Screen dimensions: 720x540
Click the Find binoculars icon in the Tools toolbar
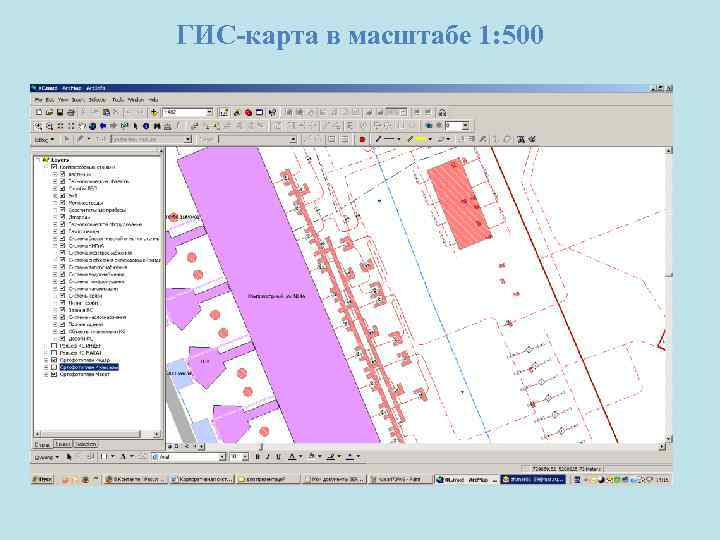tap(157, 126)
